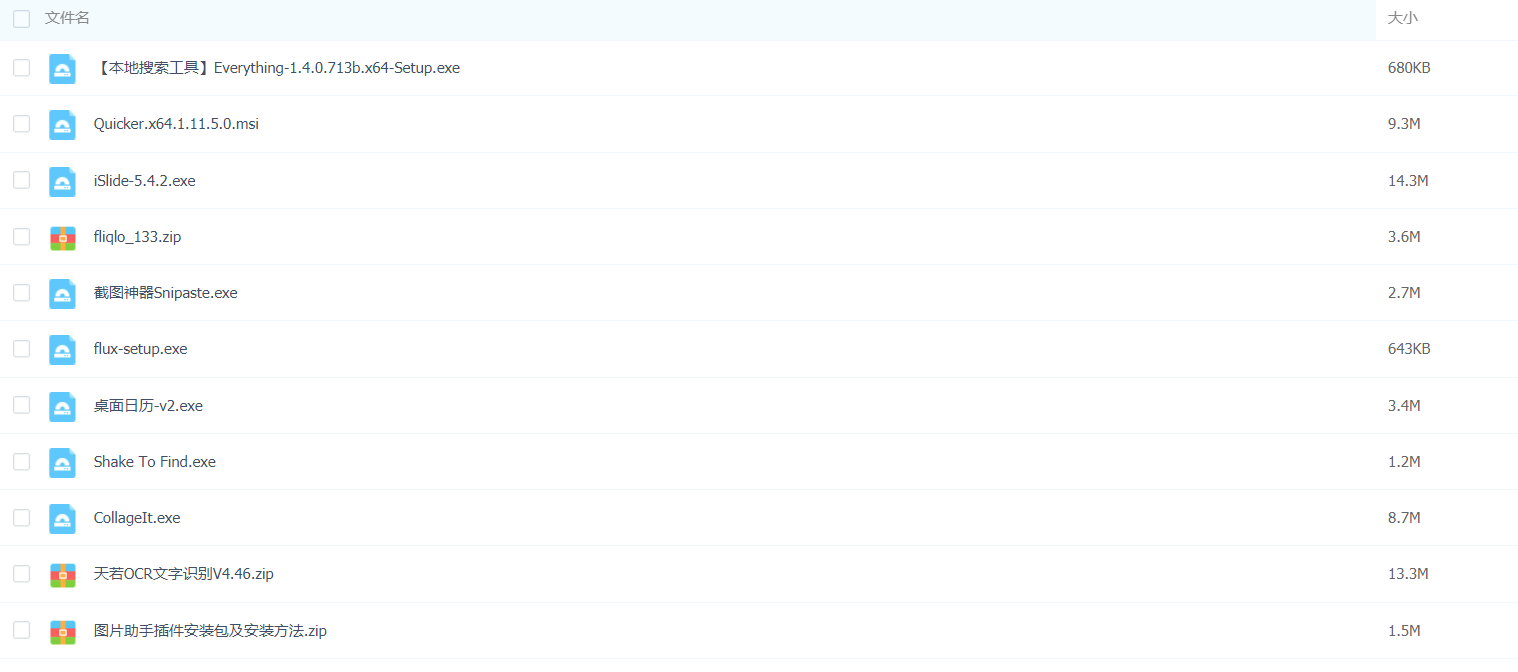Viewport: 1518px width, 672px height.
Task: Click the file icon for 桌面日历-v2.exe
Action: click(x=63, y=406)
